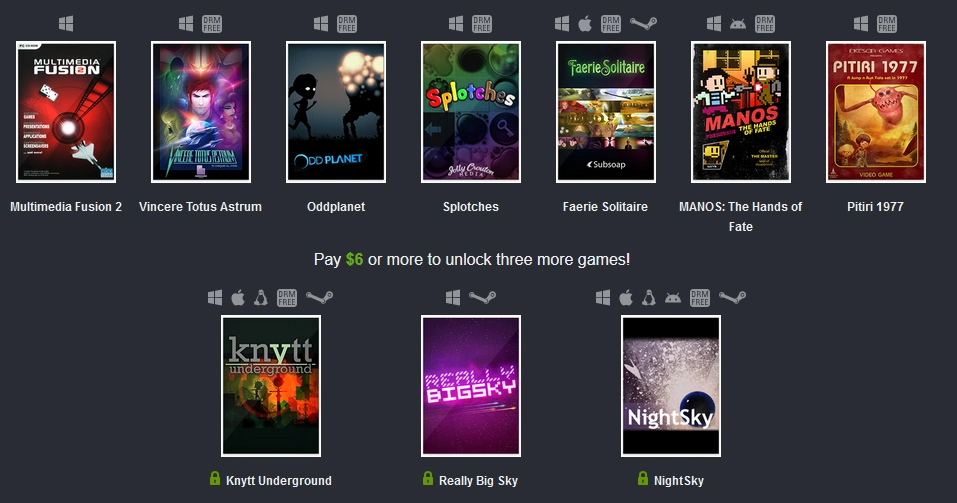Click the DRM Free badge above MANOS cover

764,24
